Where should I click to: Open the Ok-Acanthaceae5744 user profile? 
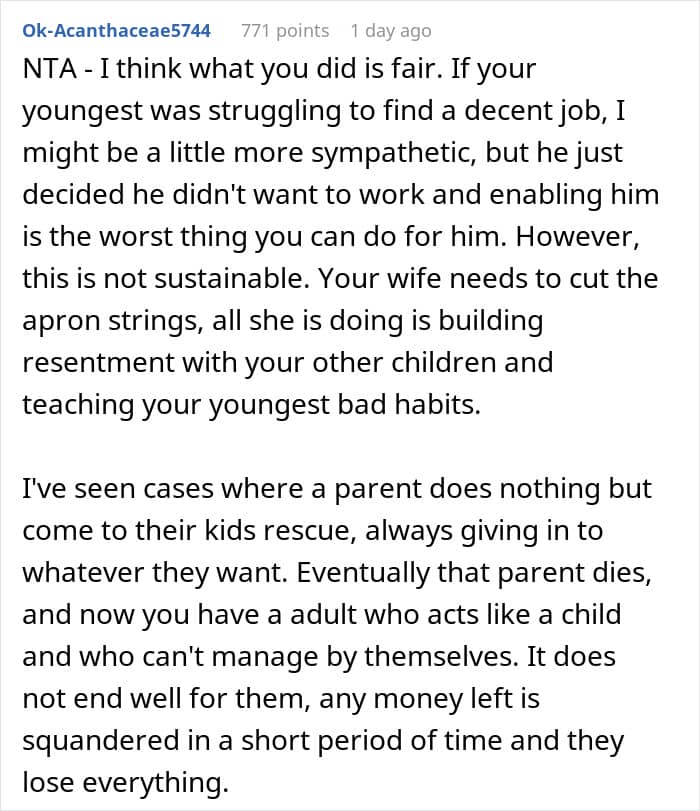coord(116,31)
